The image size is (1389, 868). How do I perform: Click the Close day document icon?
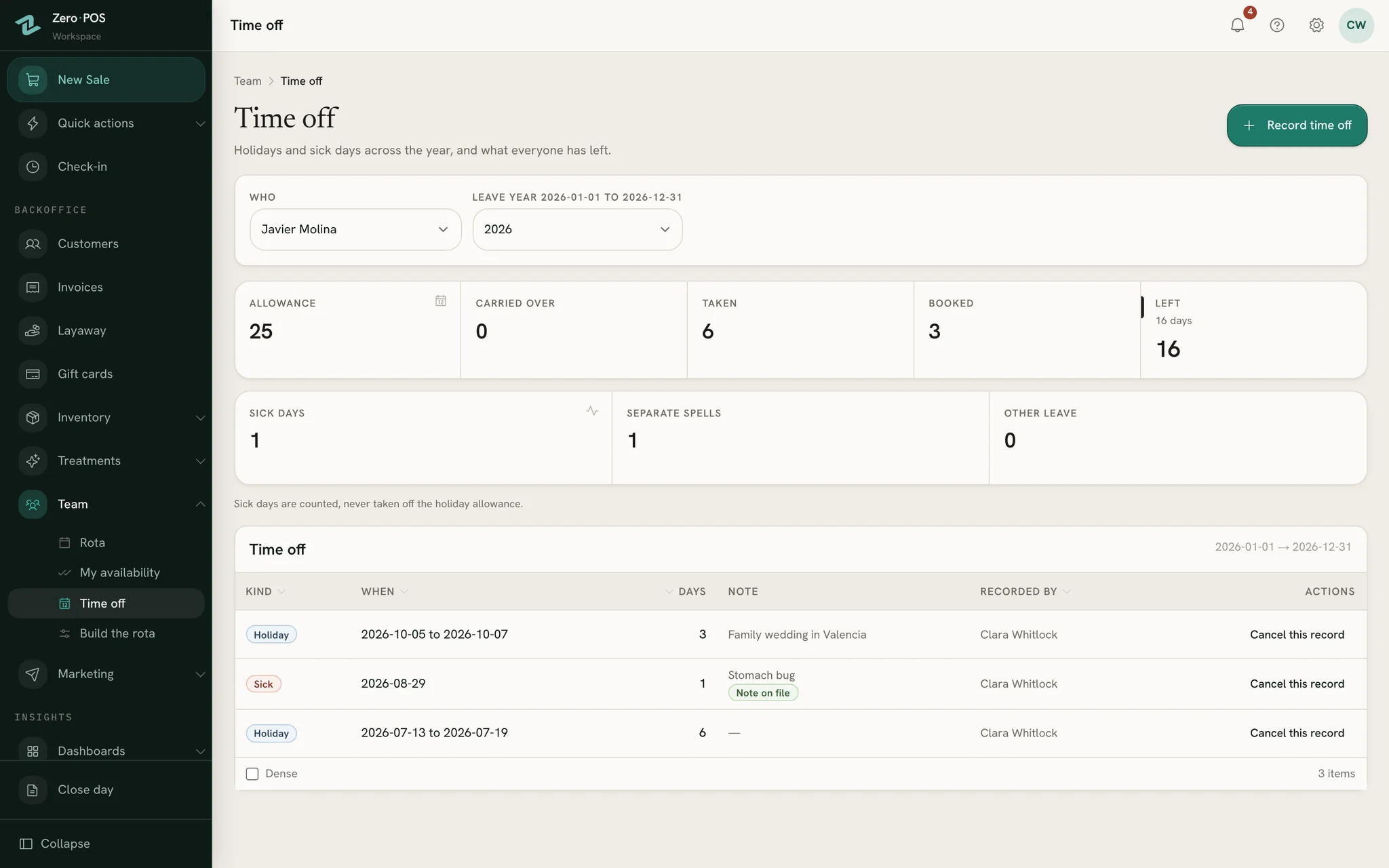point(33,790)
